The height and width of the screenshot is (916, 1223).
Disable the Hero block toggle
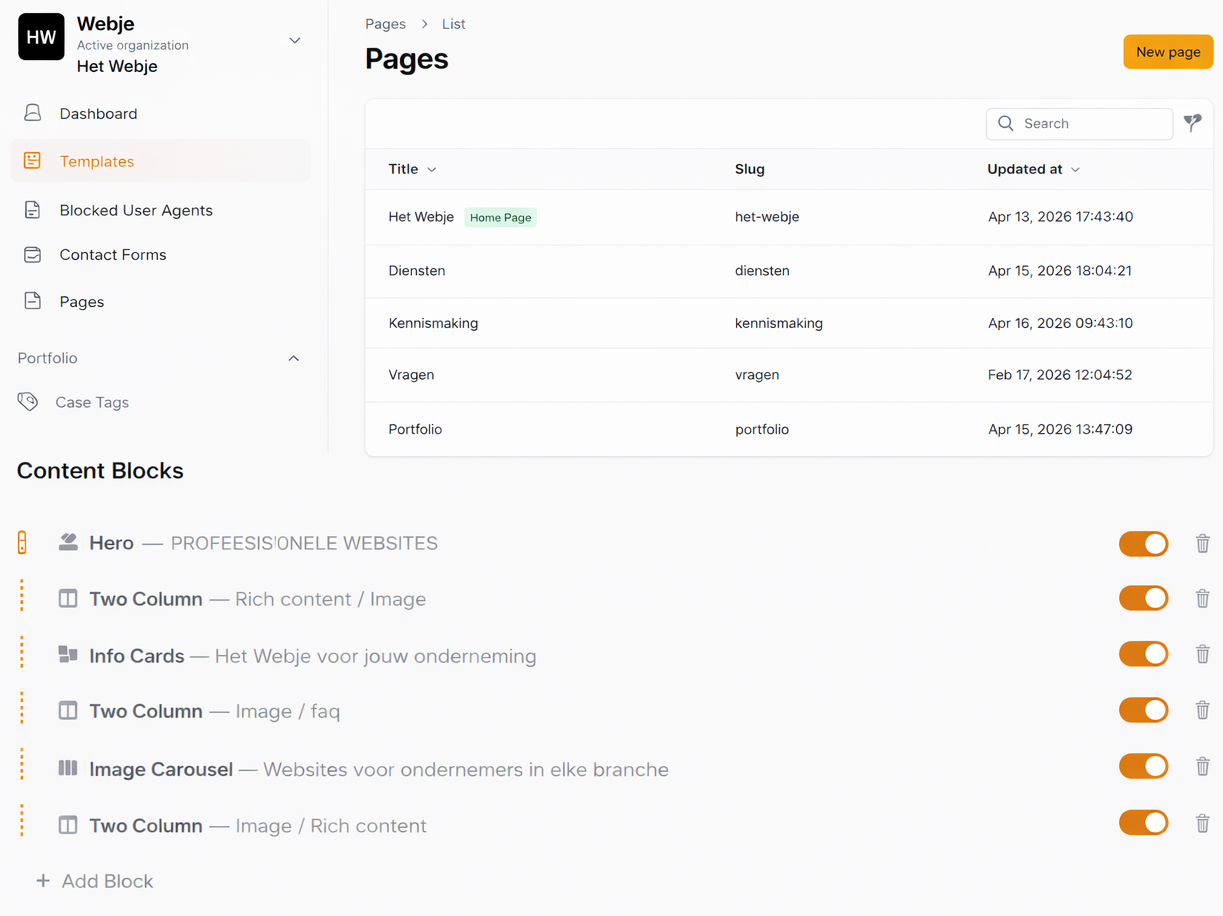(x=1143, y=543)
